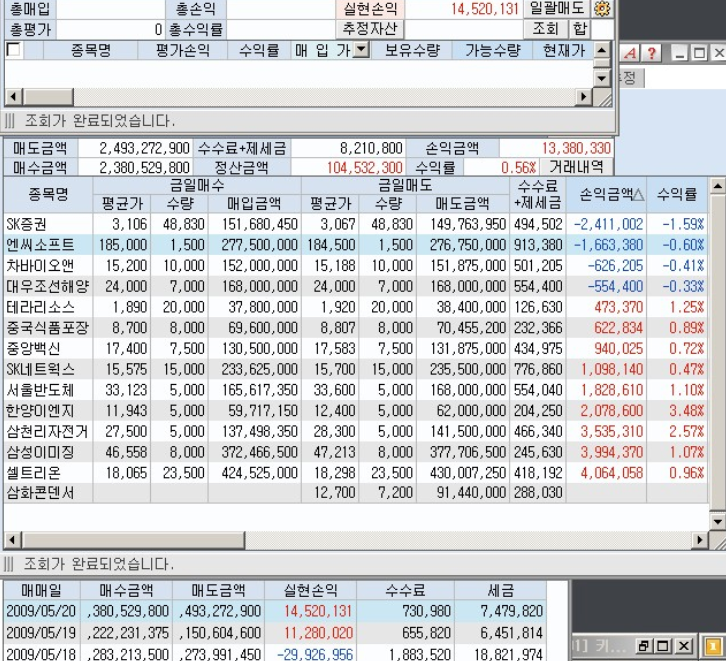Image resolution: width=726 pixels, height=661 pixels.
Task: Click the 2009/05/20 trade date row
Action: point(275,611)
